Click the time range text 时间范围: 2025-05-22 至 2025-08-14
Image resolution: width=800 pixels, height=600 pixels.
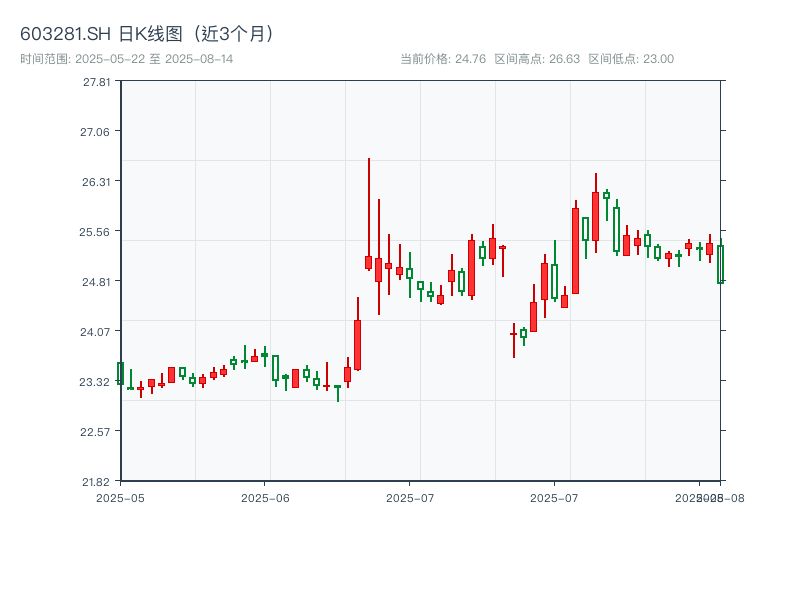point(127,59)
